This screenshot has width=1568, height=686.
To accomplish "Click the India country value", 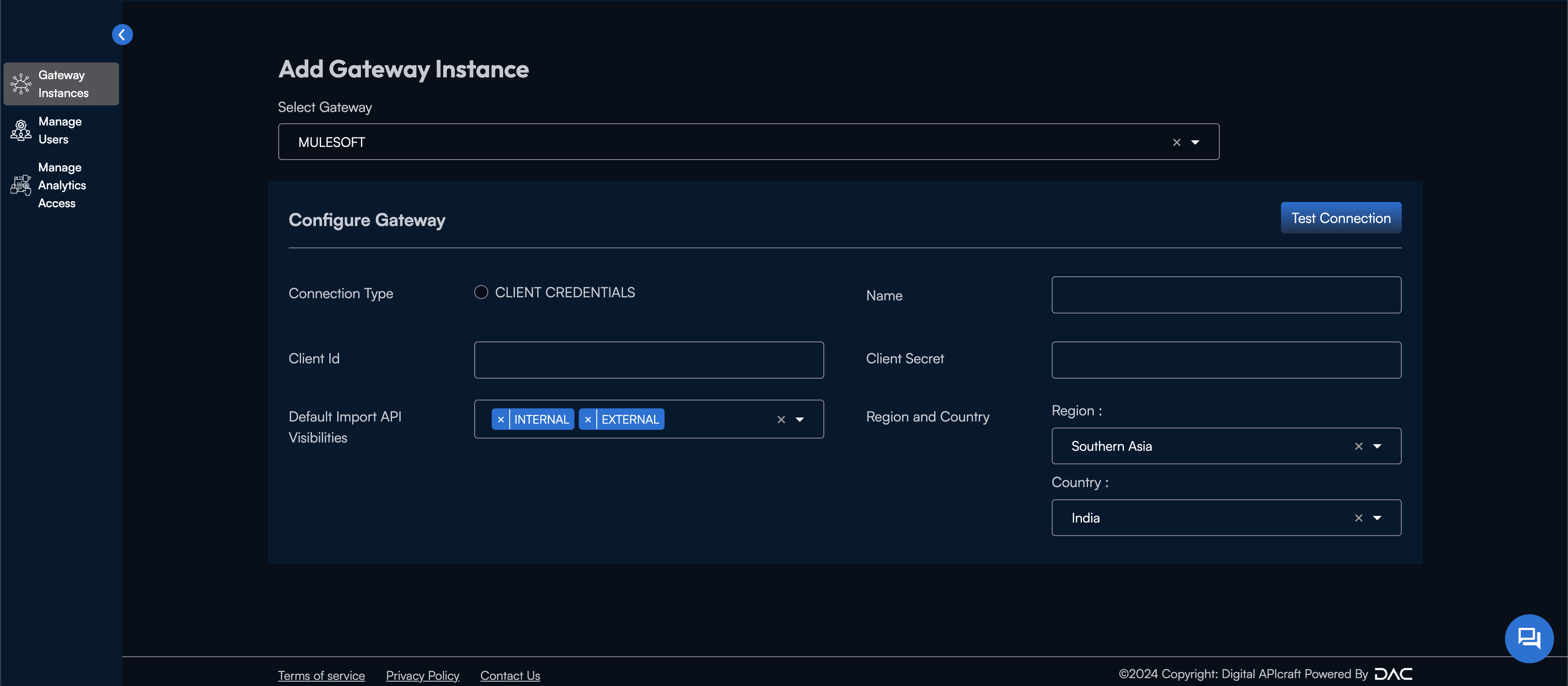I will pyautogui.click(x=1085, y=518).
